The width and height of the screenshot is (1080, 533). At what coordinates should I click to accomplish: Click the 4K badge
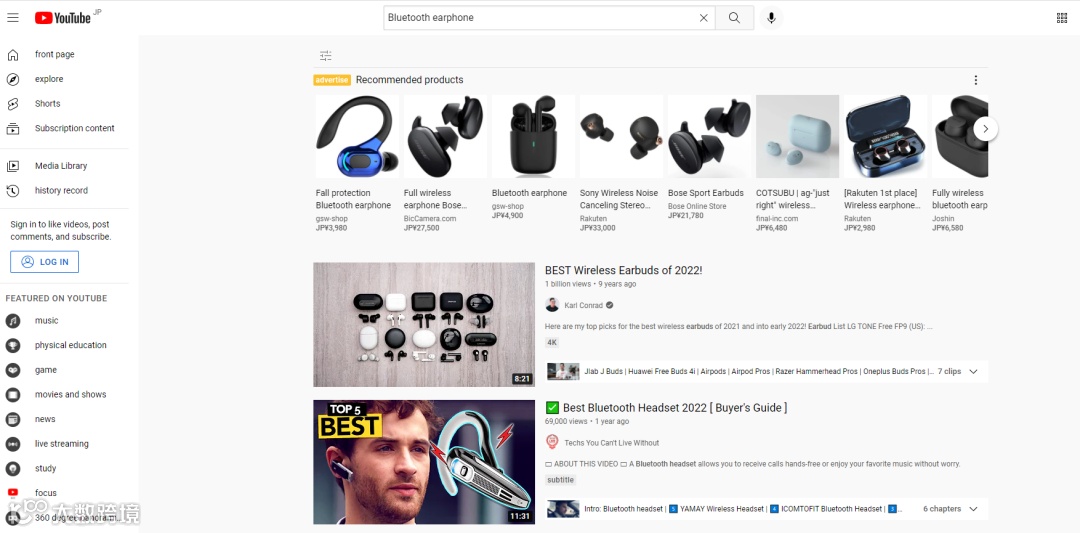(552, 342)
